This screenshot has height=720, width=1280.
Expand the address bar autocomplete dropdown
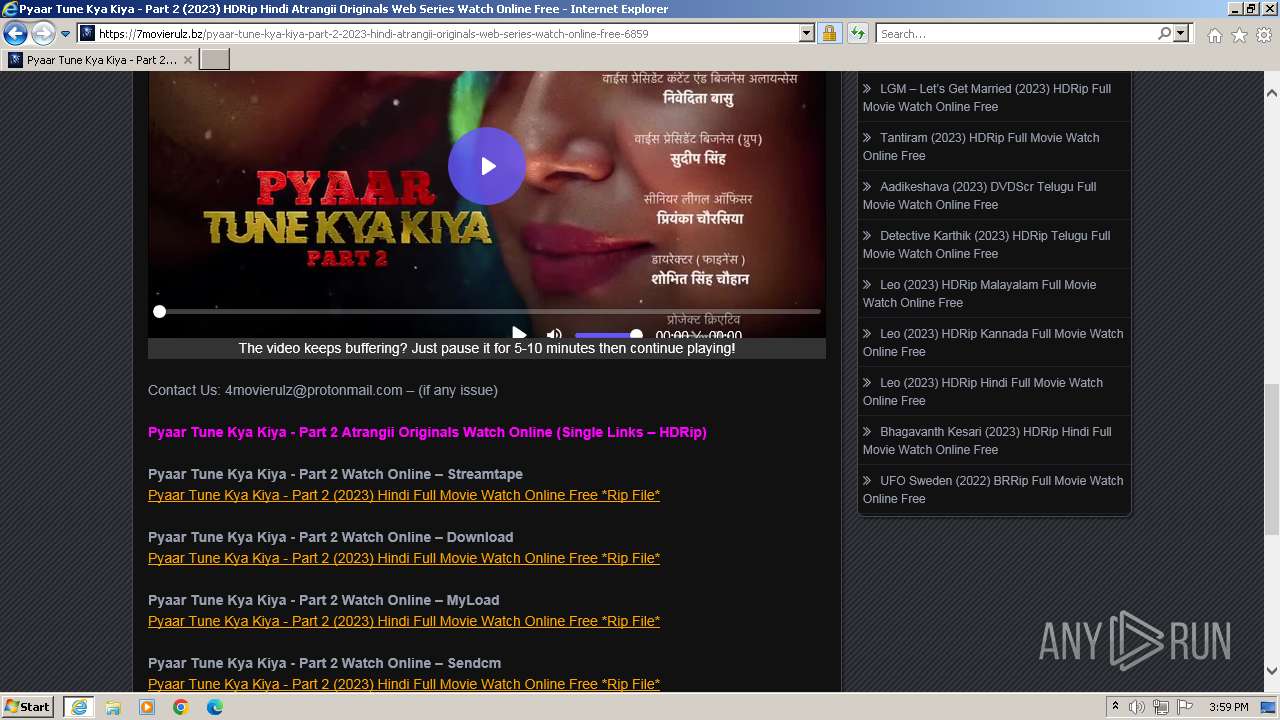click(x=807, y=33)
